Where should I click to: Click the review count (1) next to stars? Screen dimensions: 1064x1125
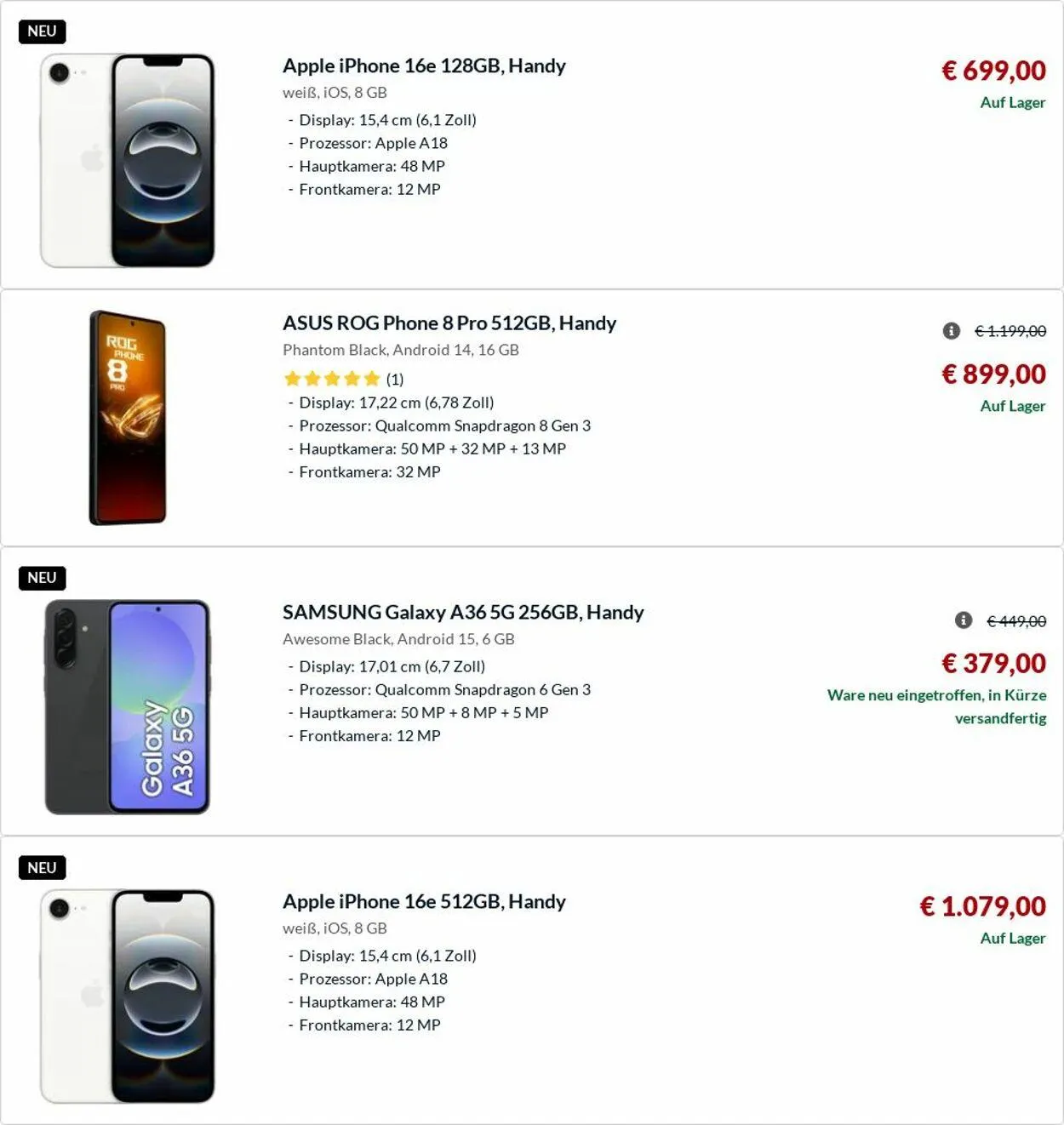click(395, 380)
